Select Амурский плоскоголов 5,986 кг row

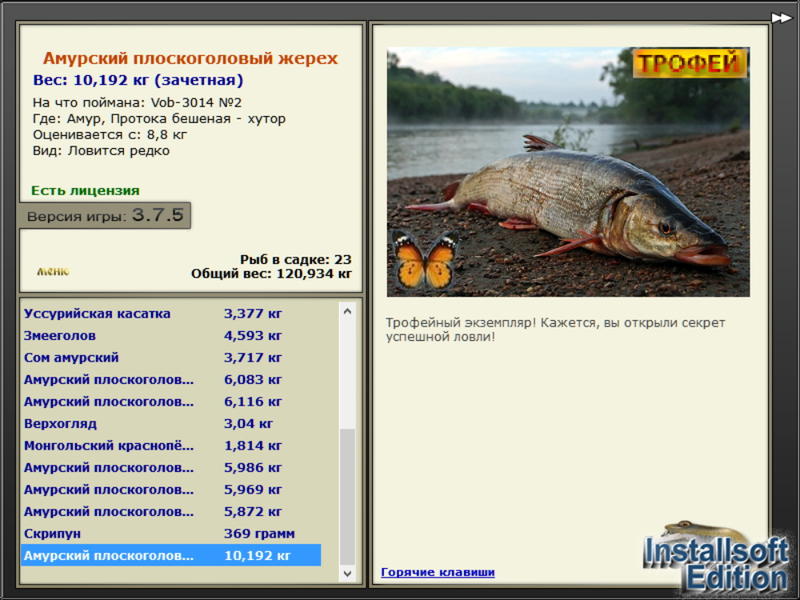coord(171,467)
